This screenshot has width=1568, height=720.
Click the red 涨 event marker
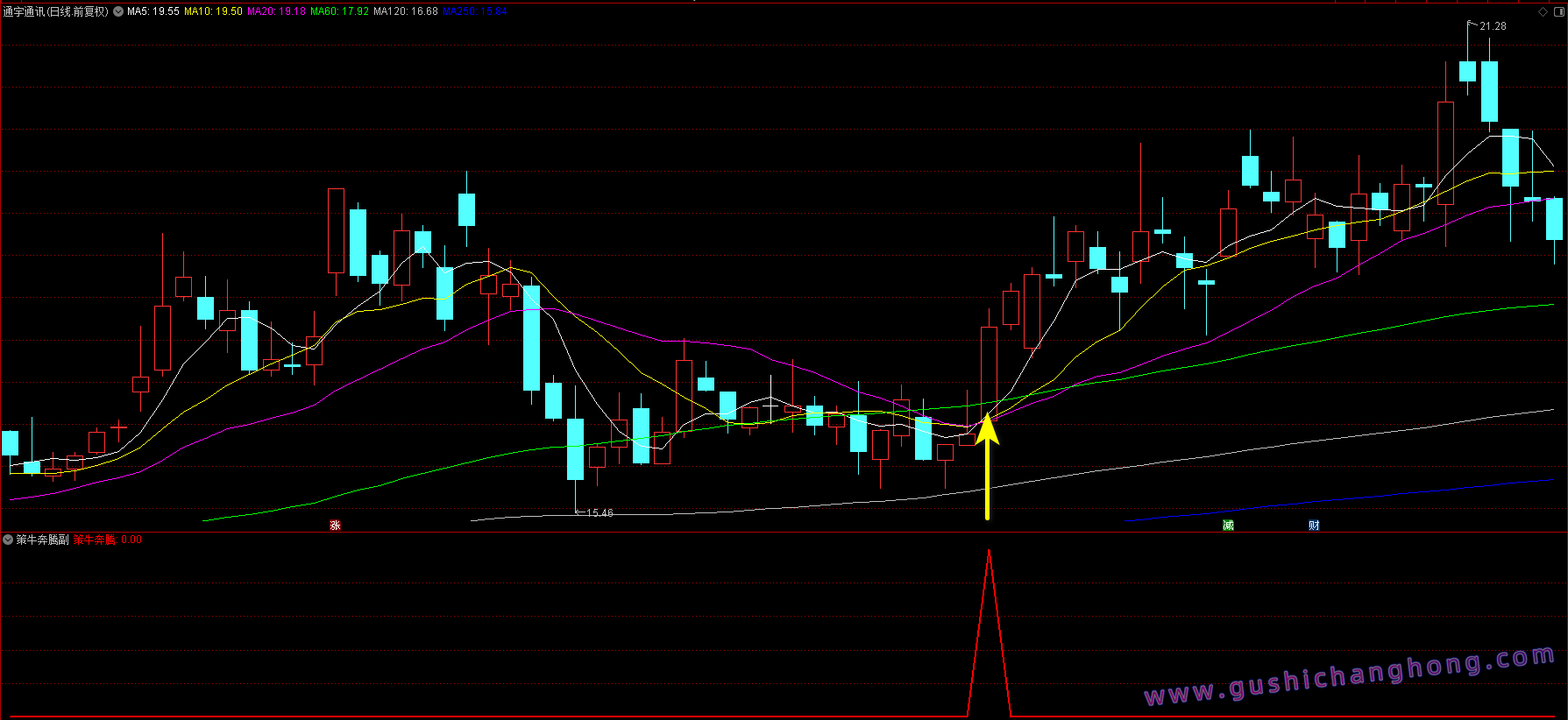[x=335, y=526]
